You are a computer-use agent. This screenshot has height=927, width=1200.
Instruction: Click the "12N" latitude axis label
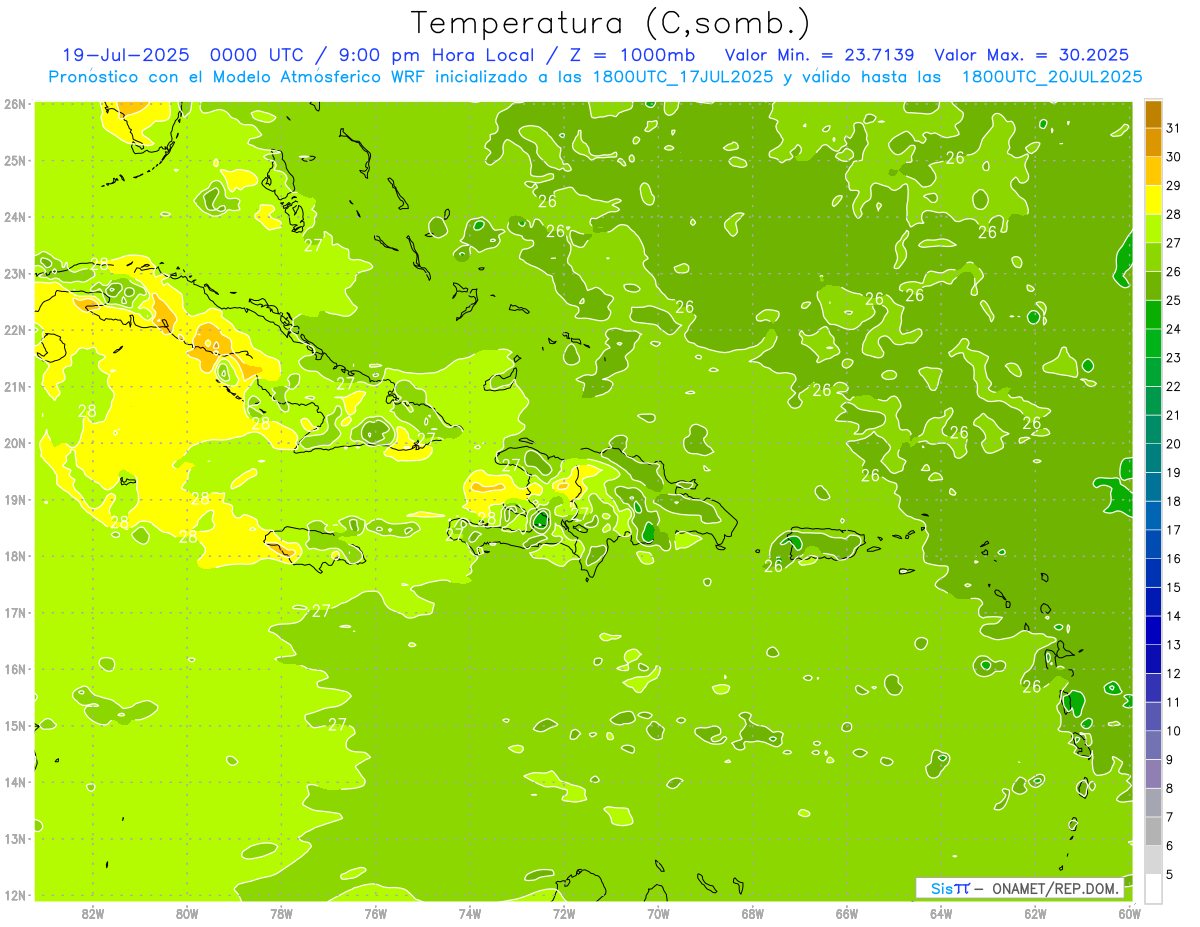click(x=14, y=895)
